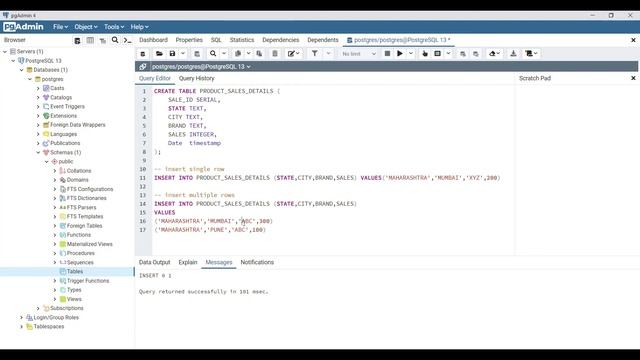Image resolution: width=640 pixels, height=360 pixels.
Task: Select Sequences in the Browser tree
Action: (80, 262)
